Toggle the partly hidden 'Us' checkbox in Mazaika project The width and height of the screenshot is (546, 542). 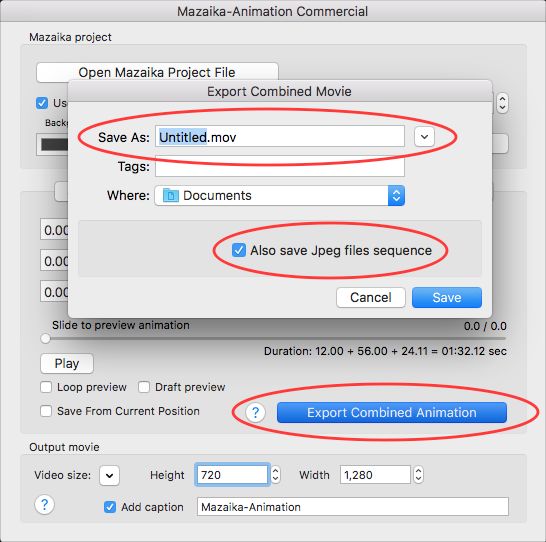pos(42,103)
